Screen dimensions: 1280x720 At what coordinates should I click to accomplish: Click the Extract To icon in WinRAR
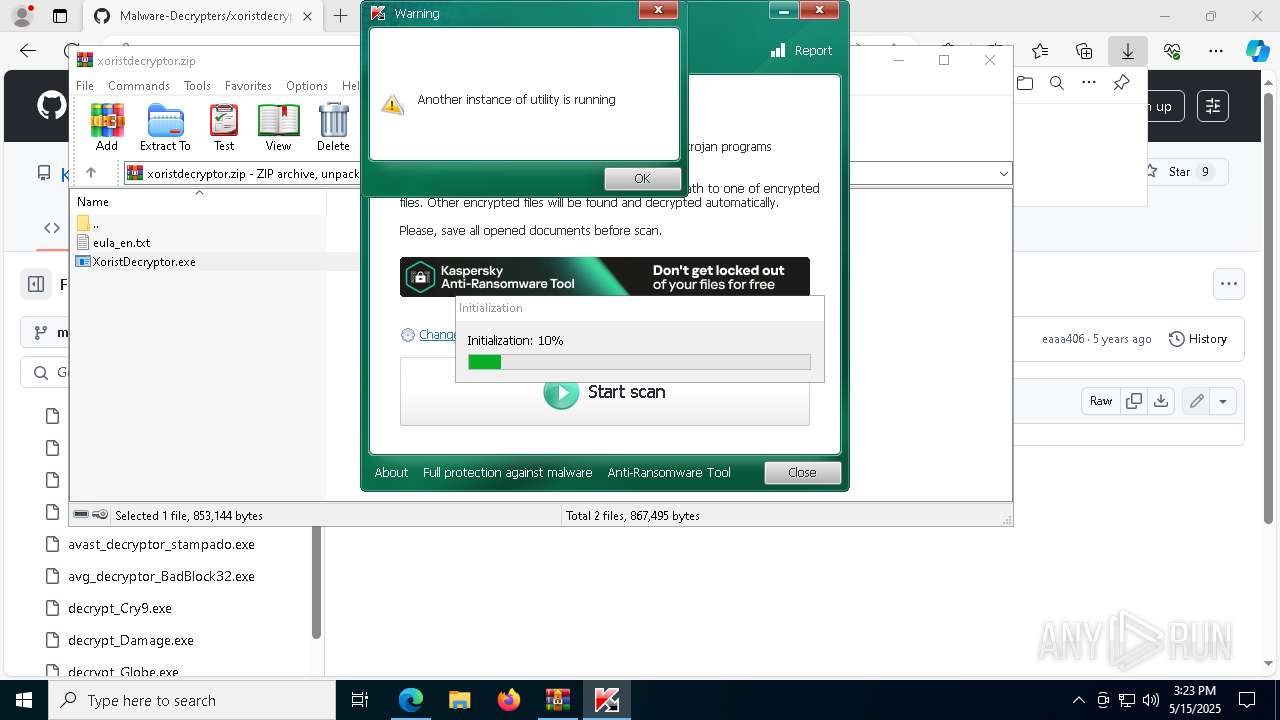coord(165,127)
